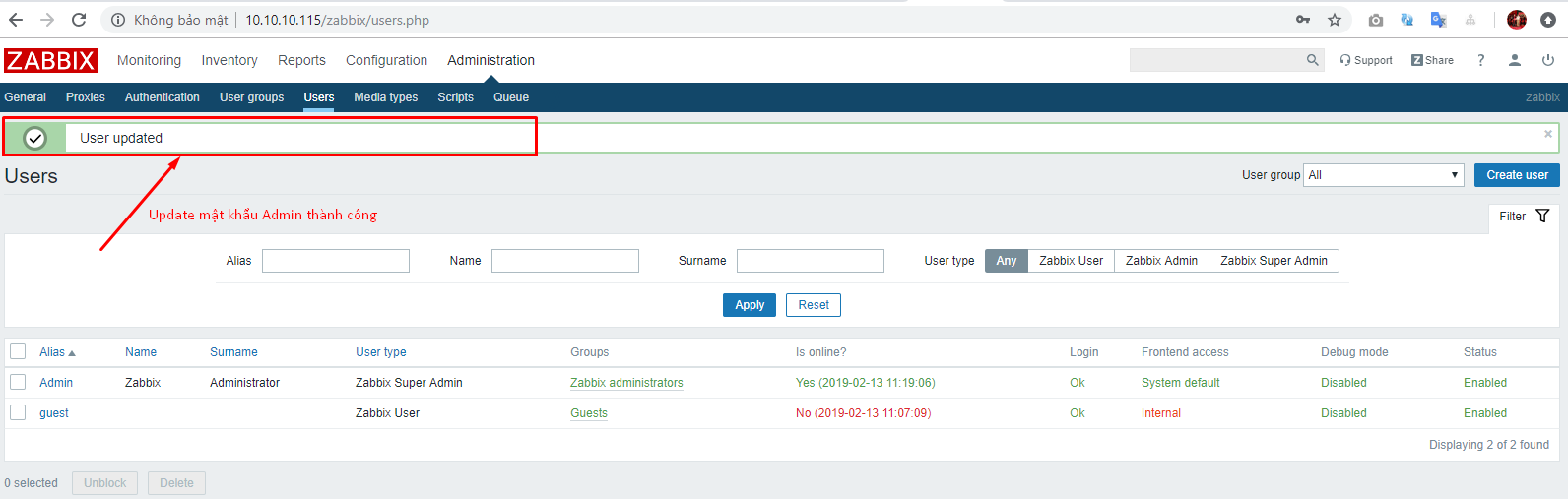
Task: Tick the guest row checkbox
Action: point(18,412)
